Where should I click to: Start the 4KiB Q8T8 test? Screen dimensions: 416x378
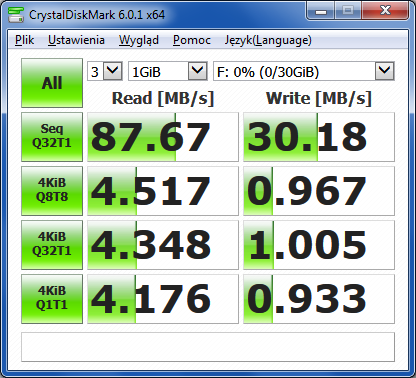52,191
